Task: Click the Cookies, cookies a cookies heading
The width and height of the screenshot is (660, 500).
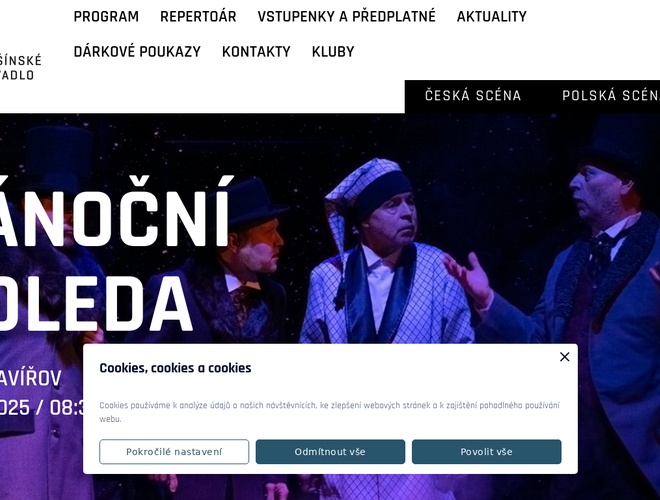Action: [175, 368]
